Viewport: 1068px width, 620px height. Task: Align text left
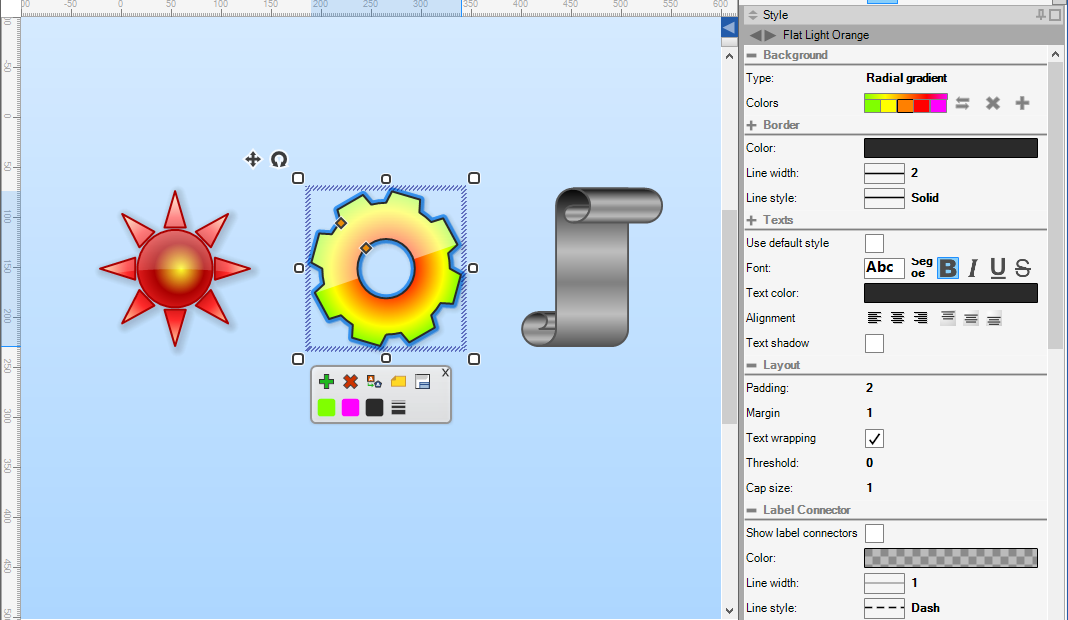874,317
